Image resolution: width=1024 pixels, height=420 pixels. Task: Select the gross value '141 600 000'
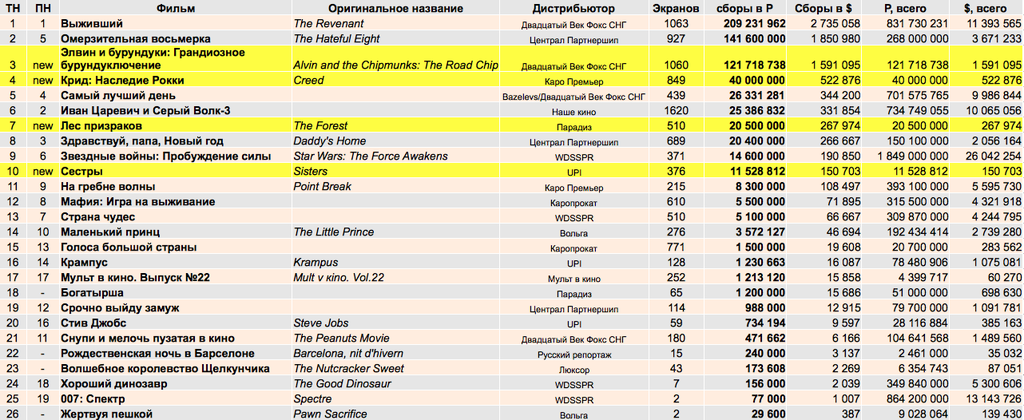pyautogui.click(x=754, y=39)
